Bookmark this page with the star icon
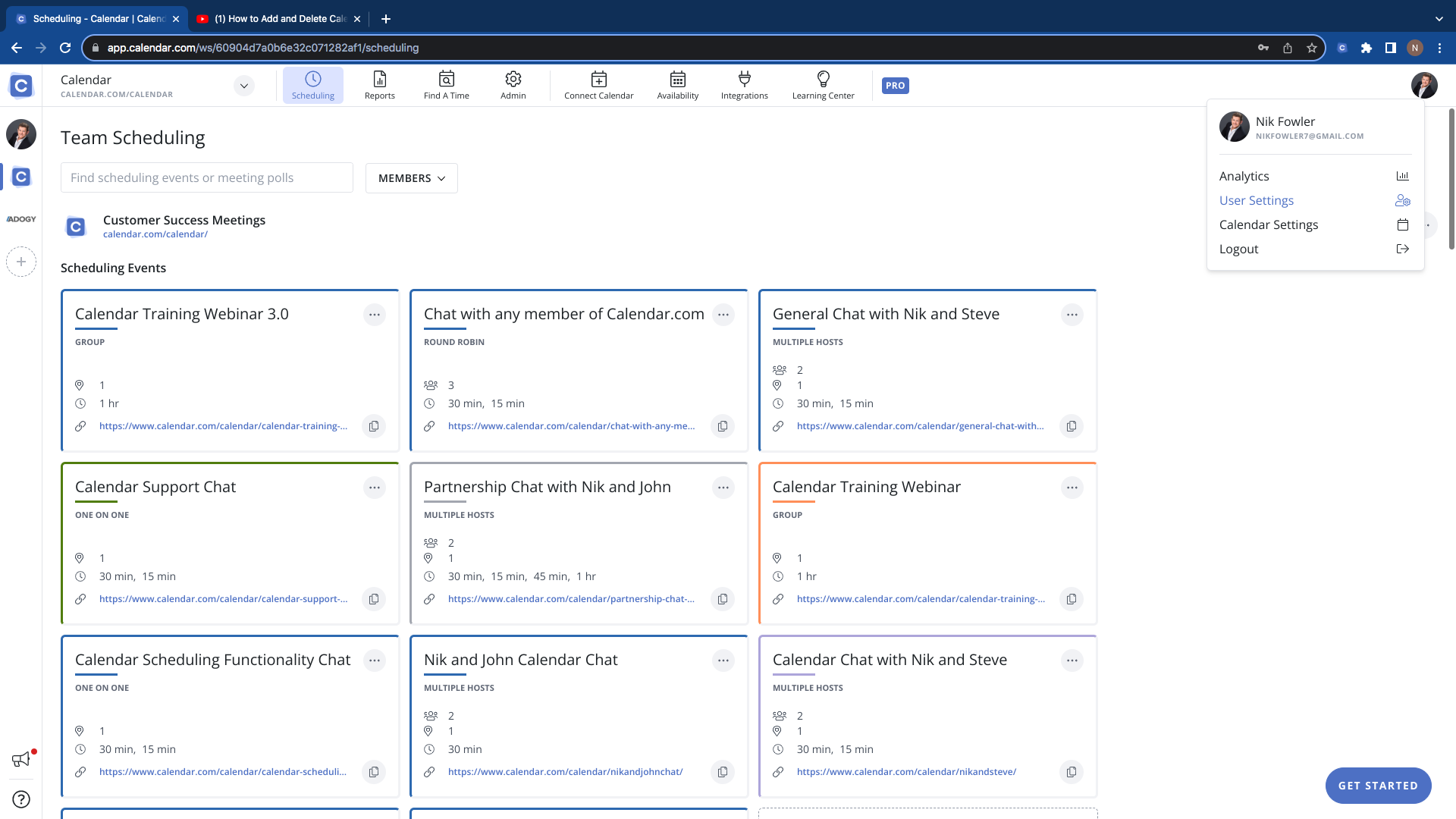 1311,48
